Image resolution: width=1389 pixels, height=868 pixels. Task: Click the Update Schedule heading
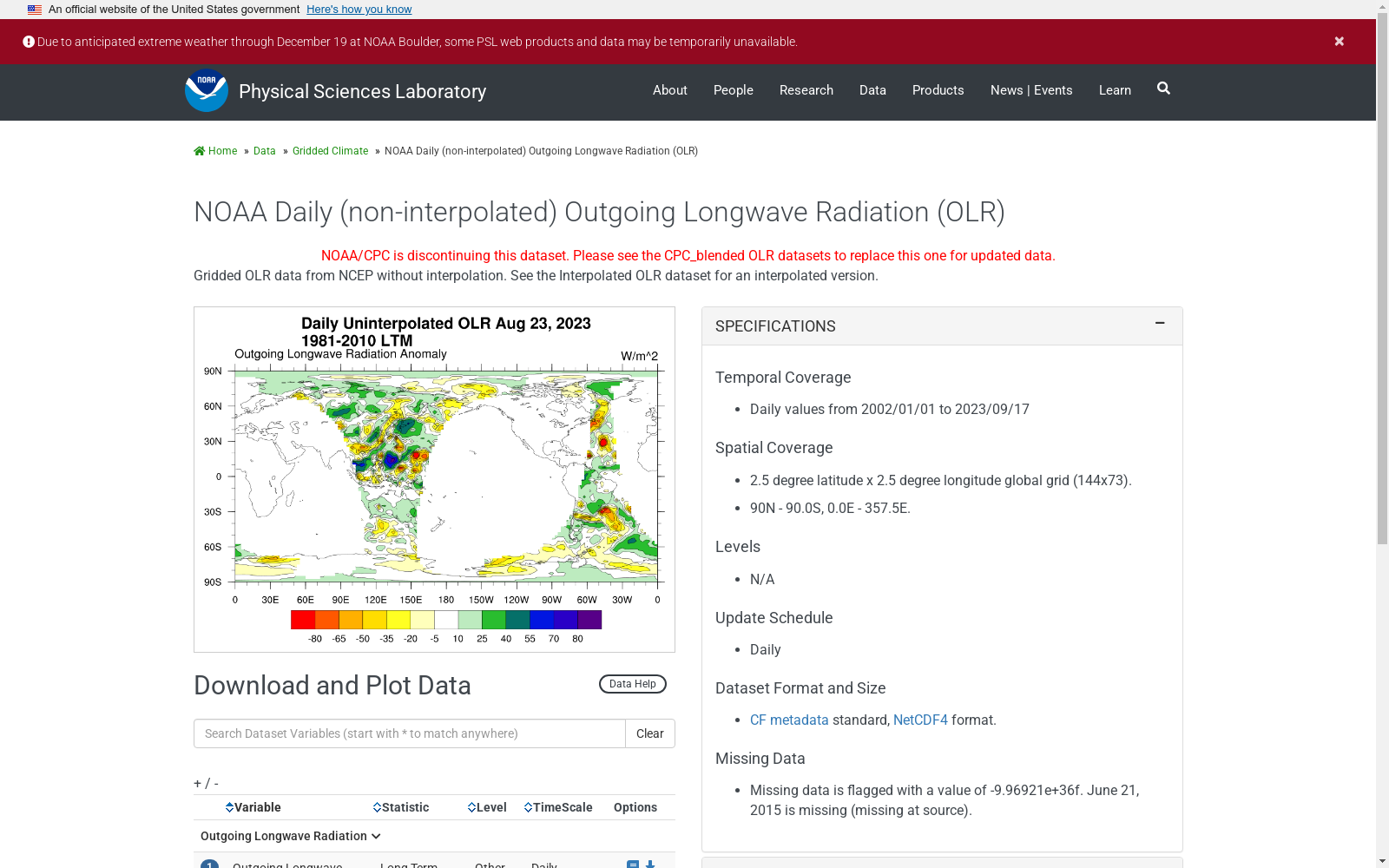774,618
